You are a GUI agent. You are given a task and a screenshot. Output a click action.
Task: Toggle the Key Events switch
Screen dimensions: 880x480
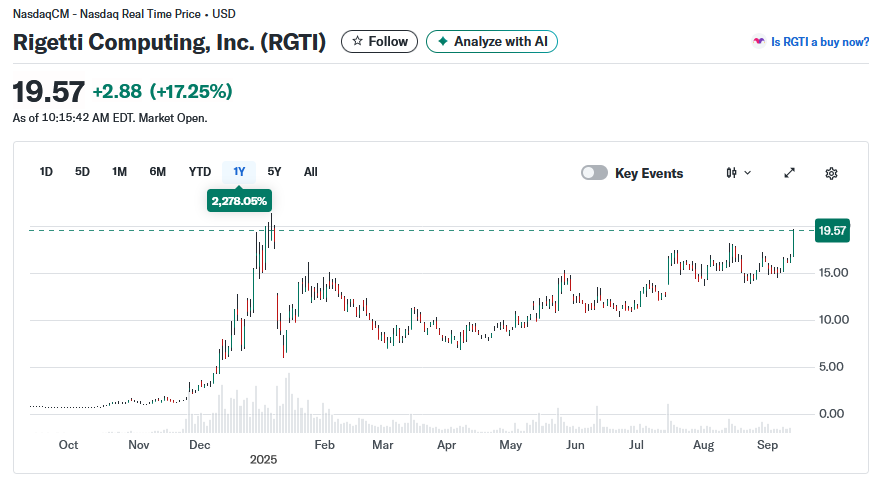point(594,173)
